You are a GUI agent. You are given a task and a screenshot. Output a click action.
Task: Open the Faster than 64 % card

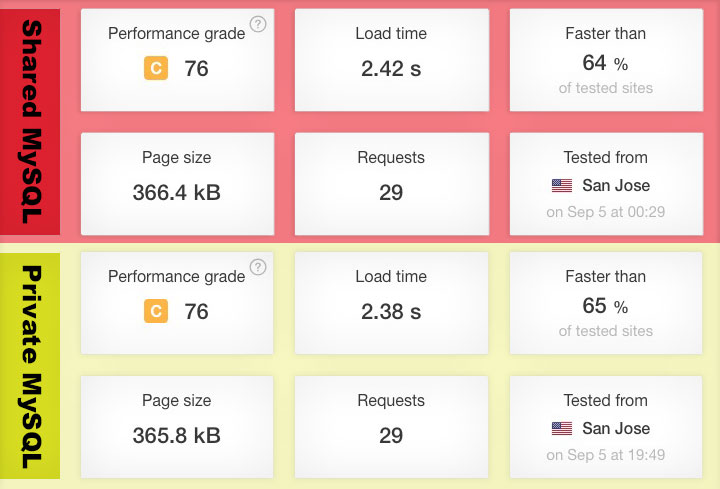point(606,60)
